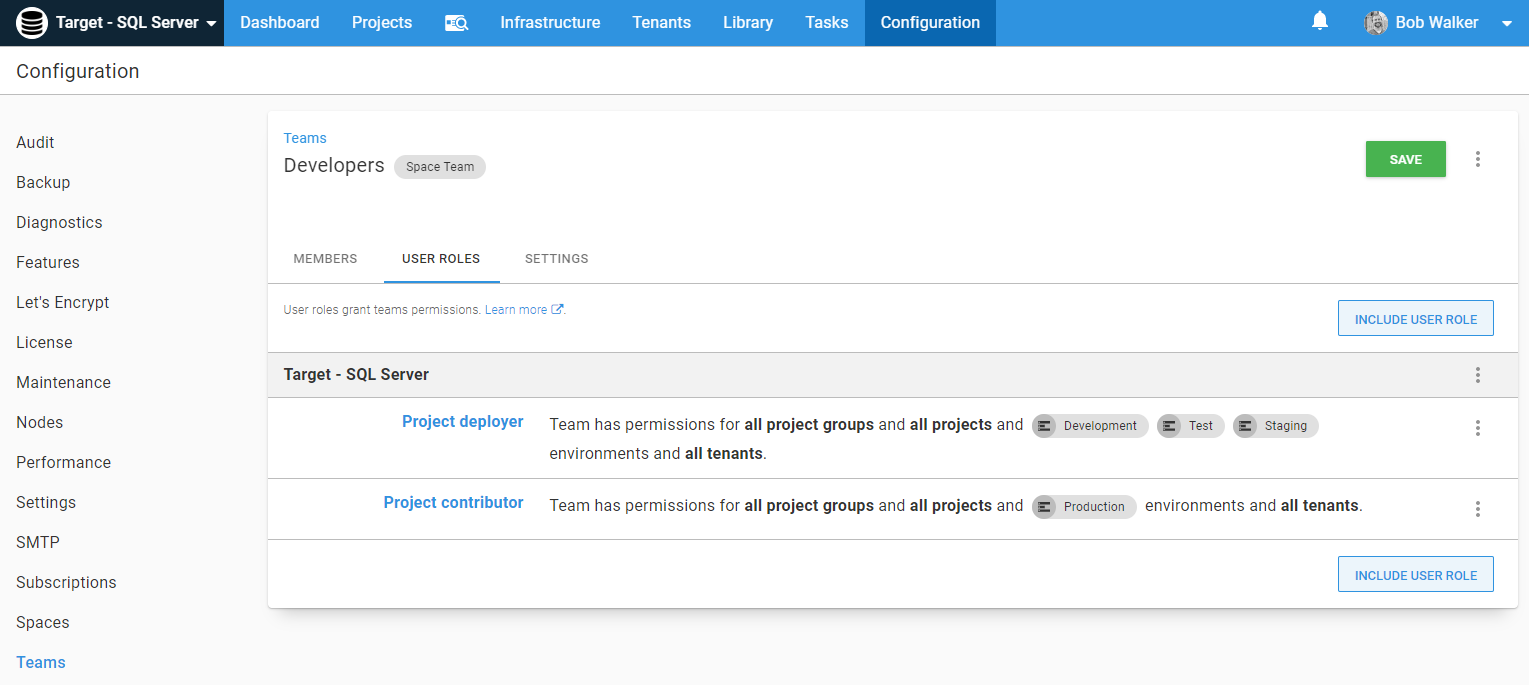
Task: Switch to the Settings tab of the team
Action: 556,259
